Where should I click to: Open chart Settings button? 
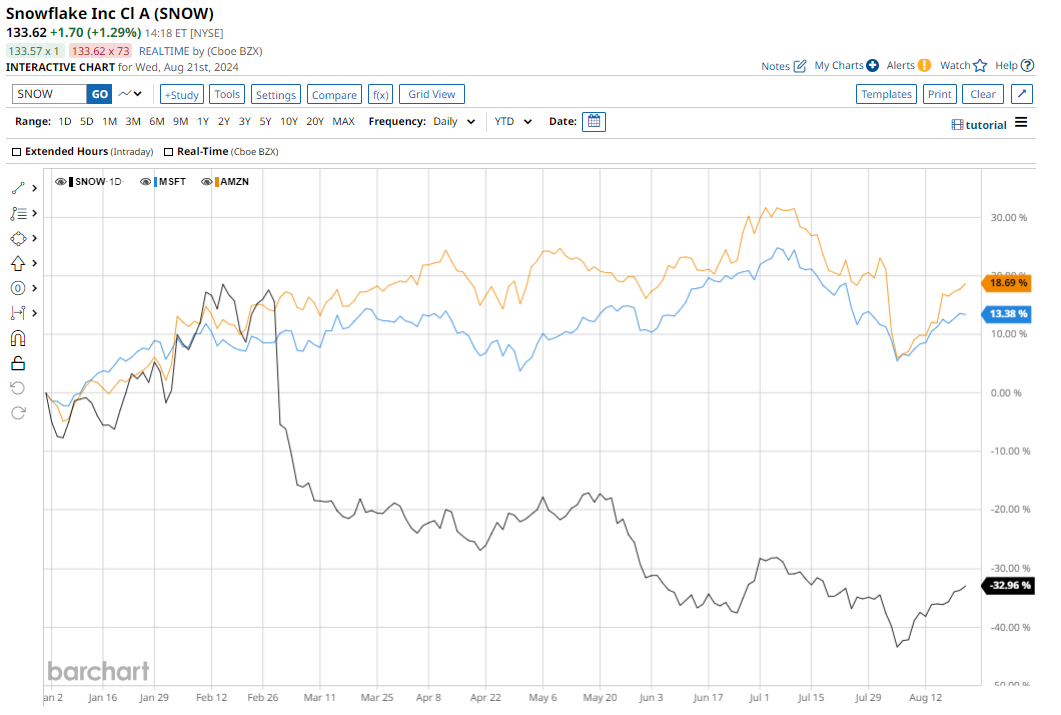point(276,95)
